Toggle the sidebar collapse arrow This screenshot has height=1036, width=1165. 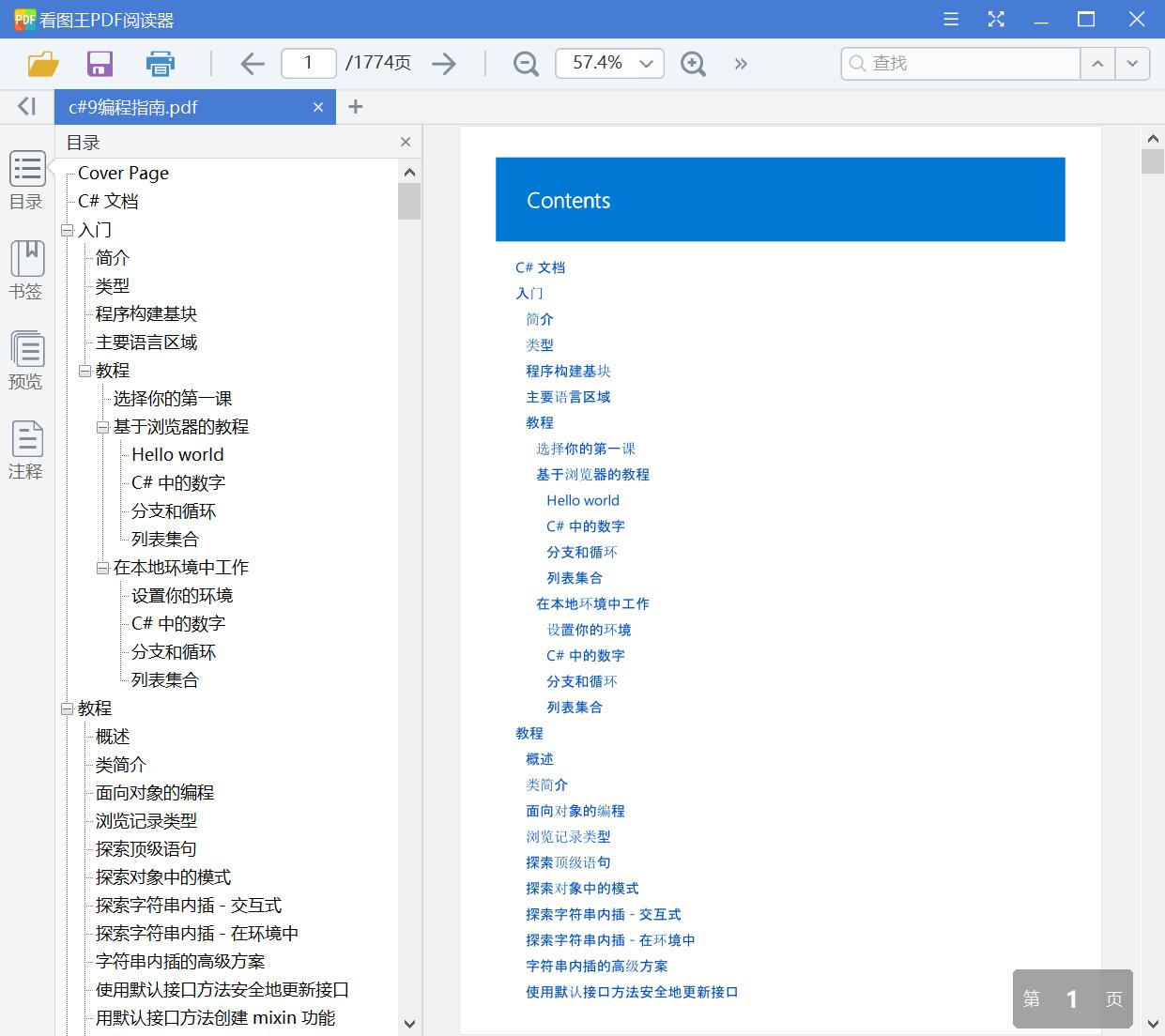point(25,106)
